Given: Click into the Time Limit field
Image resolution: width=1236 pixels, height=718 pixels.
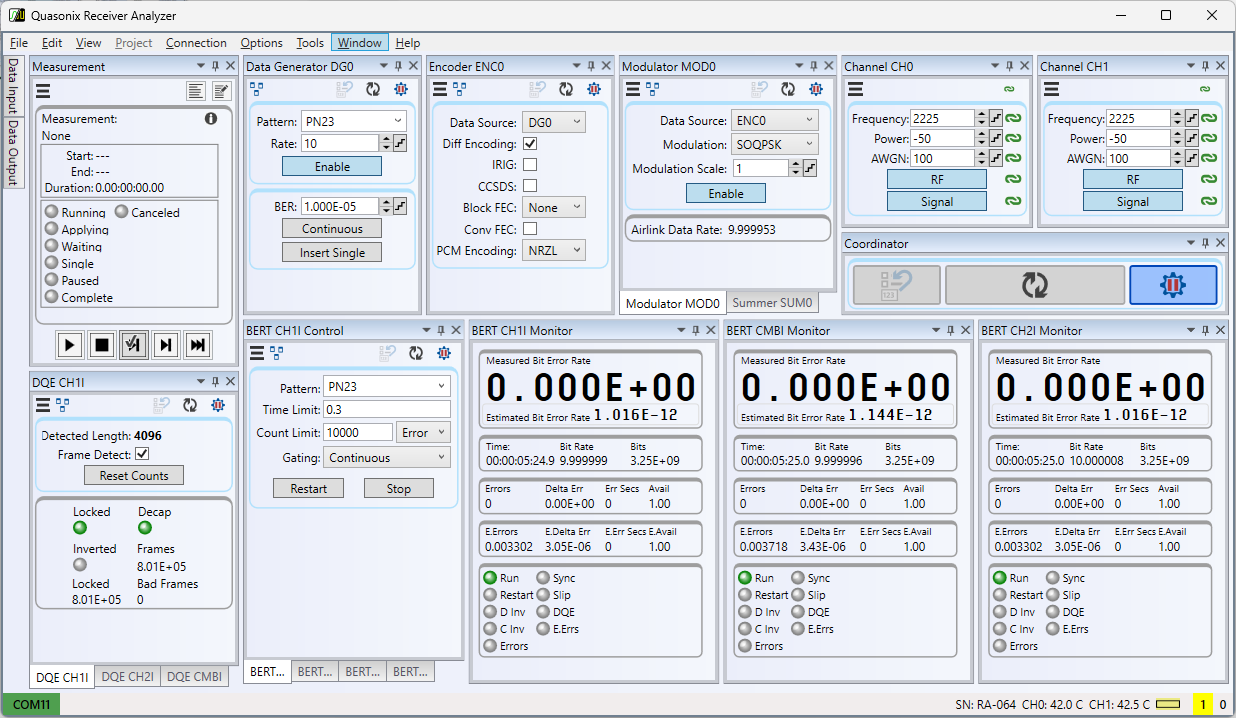Looking at the screenshot, I should pyautogui.click(x=386, y=409).
